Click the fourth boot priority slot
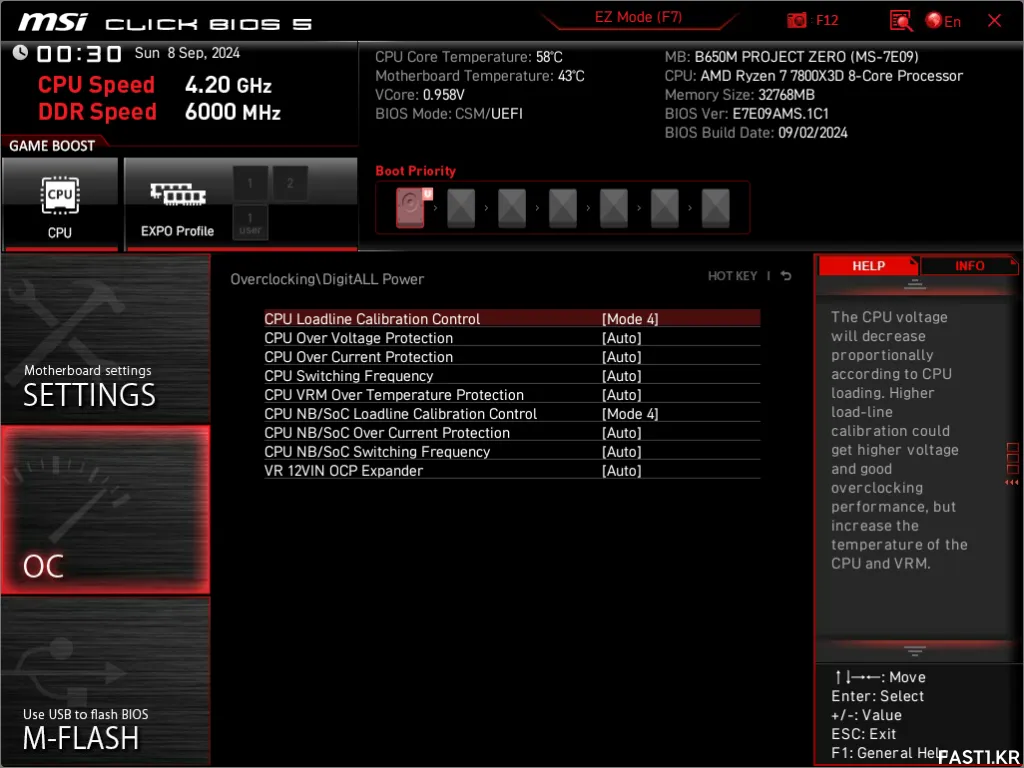1024x768 pixels. click(563, 208)
